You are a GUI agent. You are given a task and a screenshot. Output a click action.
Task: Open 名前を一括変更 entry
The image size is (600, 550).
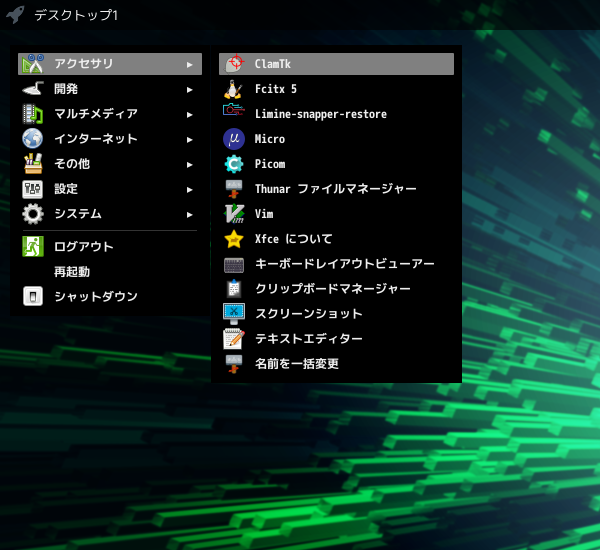[x=336, y=364]
